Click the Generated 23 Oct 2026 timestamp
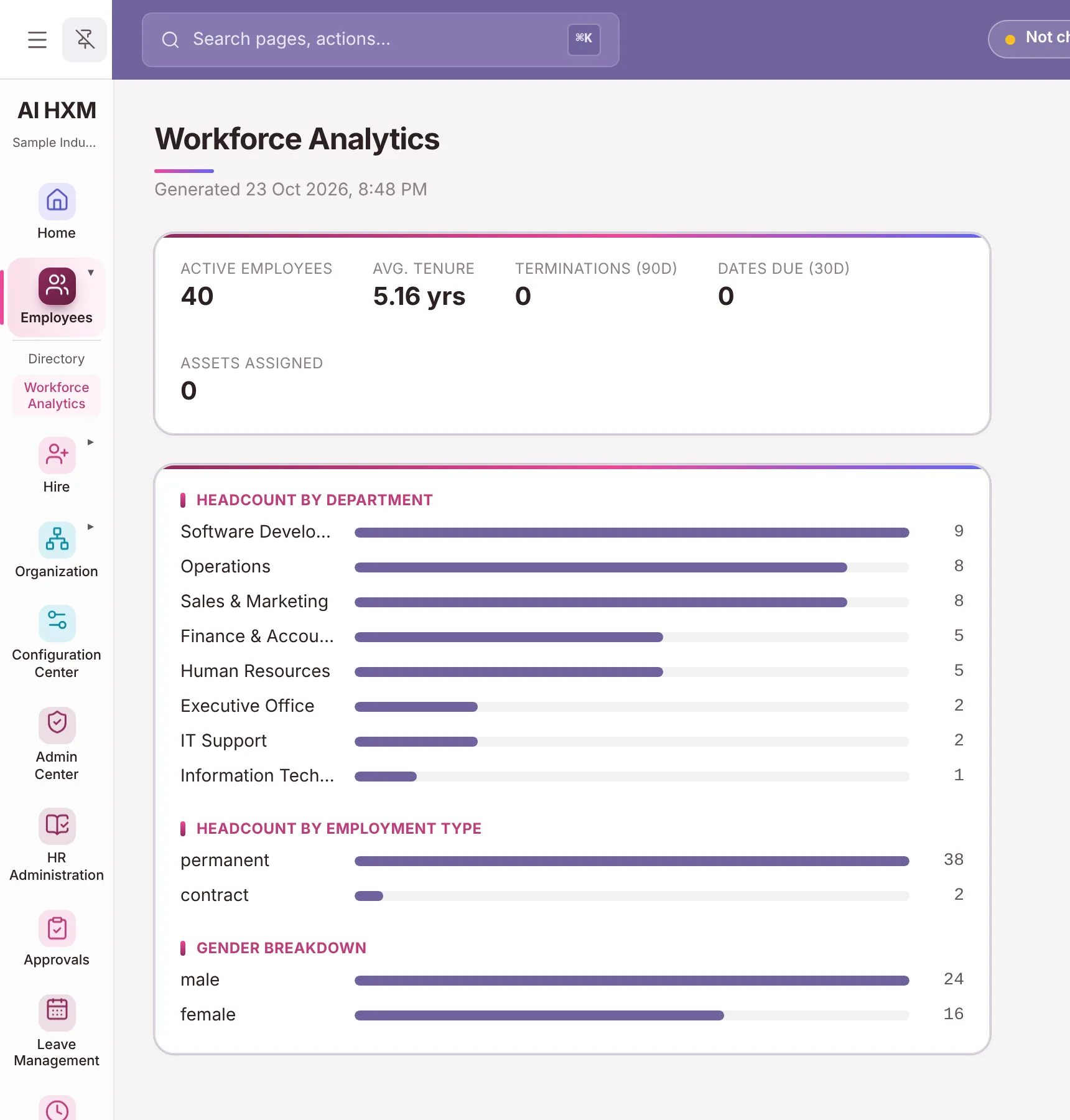 tap(291, 190)
